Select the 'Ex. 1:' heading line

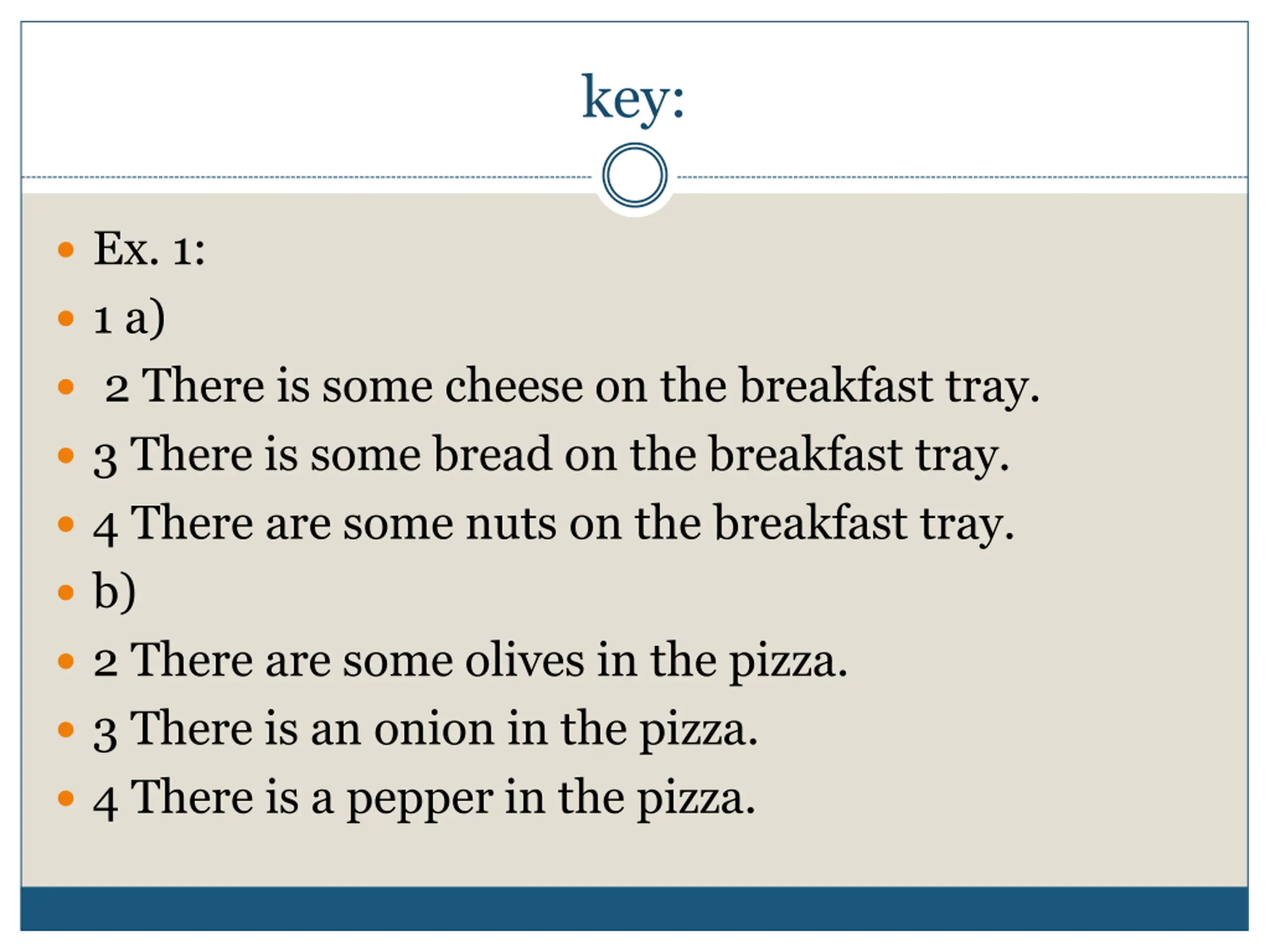149,249
